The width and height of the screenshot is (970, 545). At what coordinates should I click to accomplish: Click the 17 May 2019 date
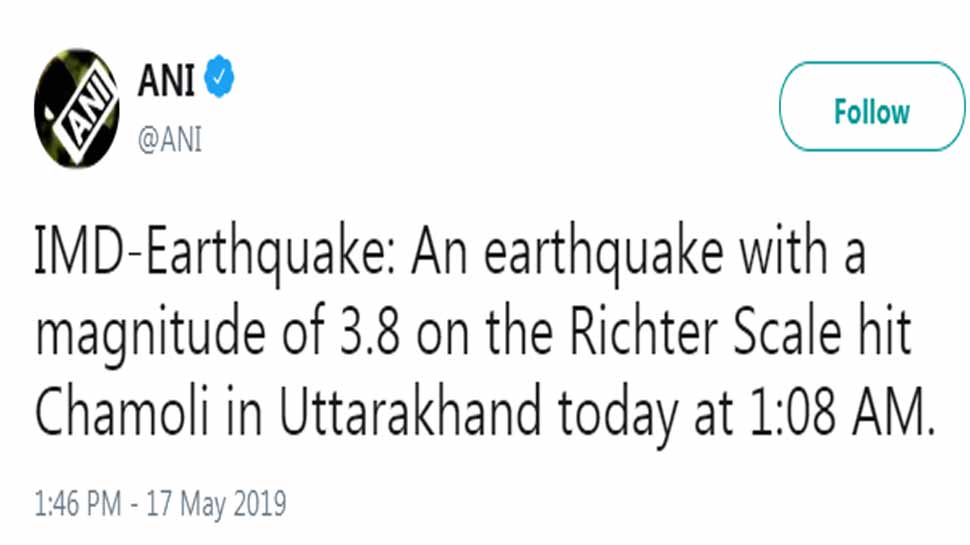coord(216,504)
